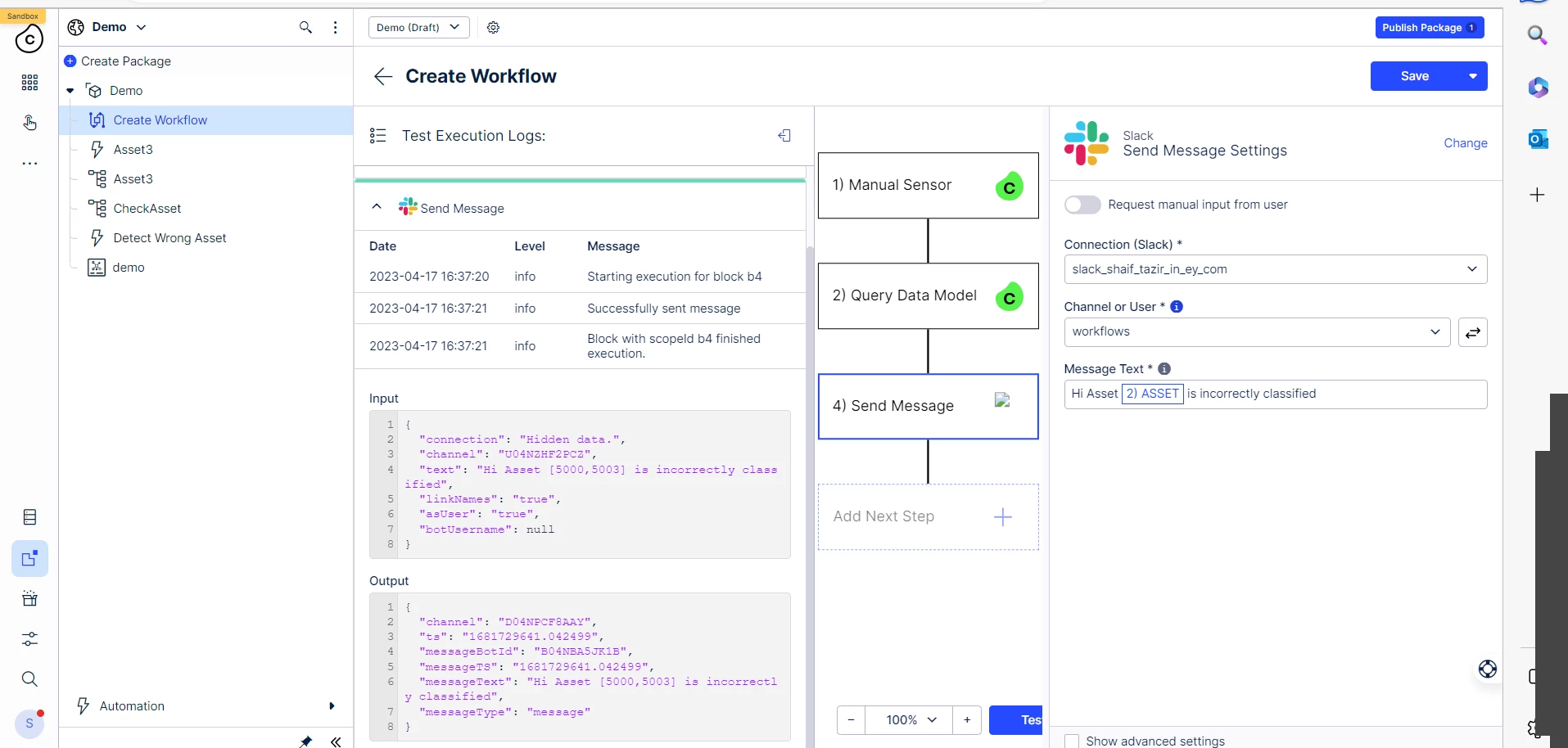Check Show advanced settings box
Image resolution: width=1568 pixels, height=748 pixels.
pos(1072,741)
